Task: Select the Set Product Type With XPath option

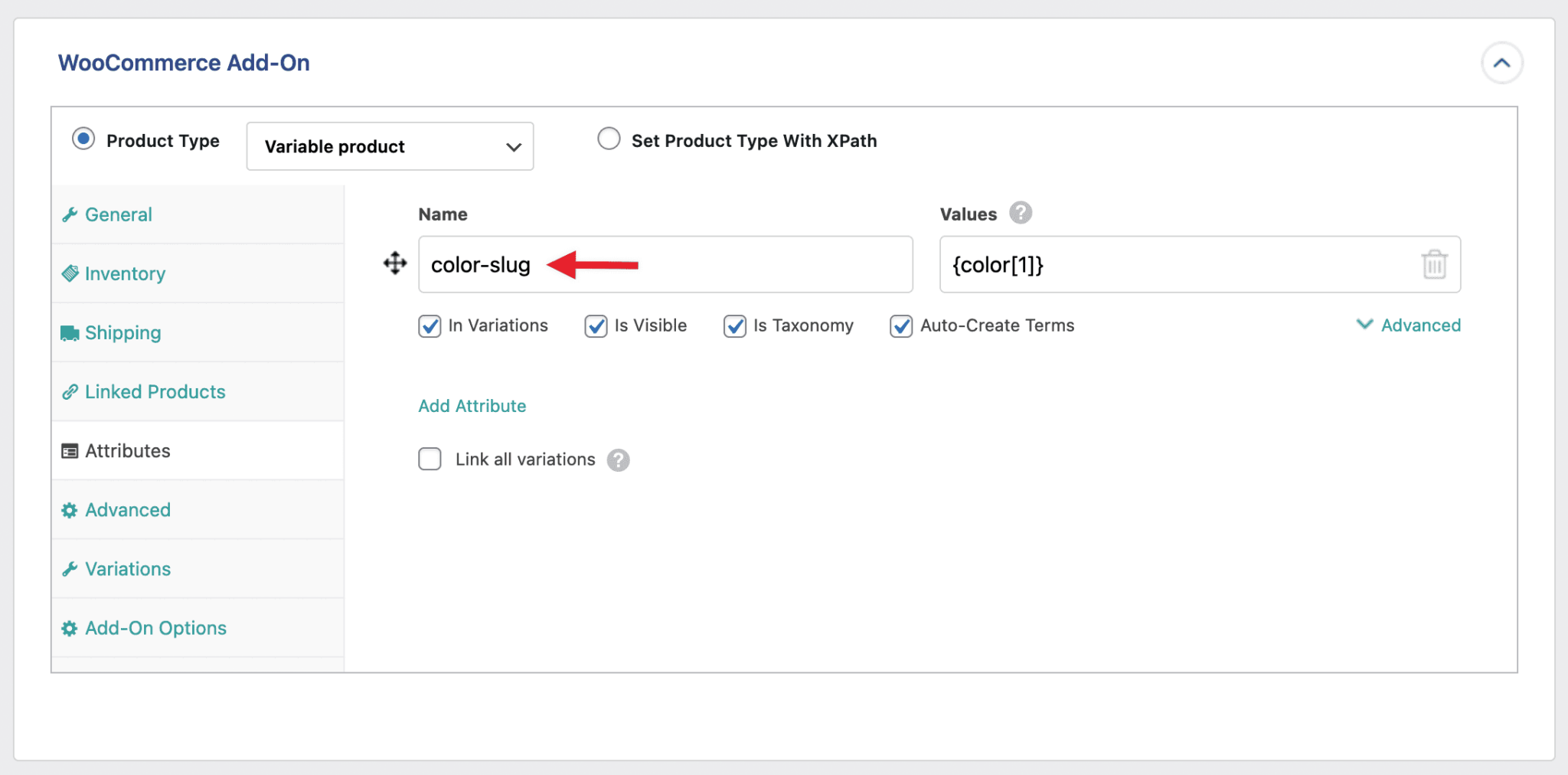Action: tap(609, 139)
